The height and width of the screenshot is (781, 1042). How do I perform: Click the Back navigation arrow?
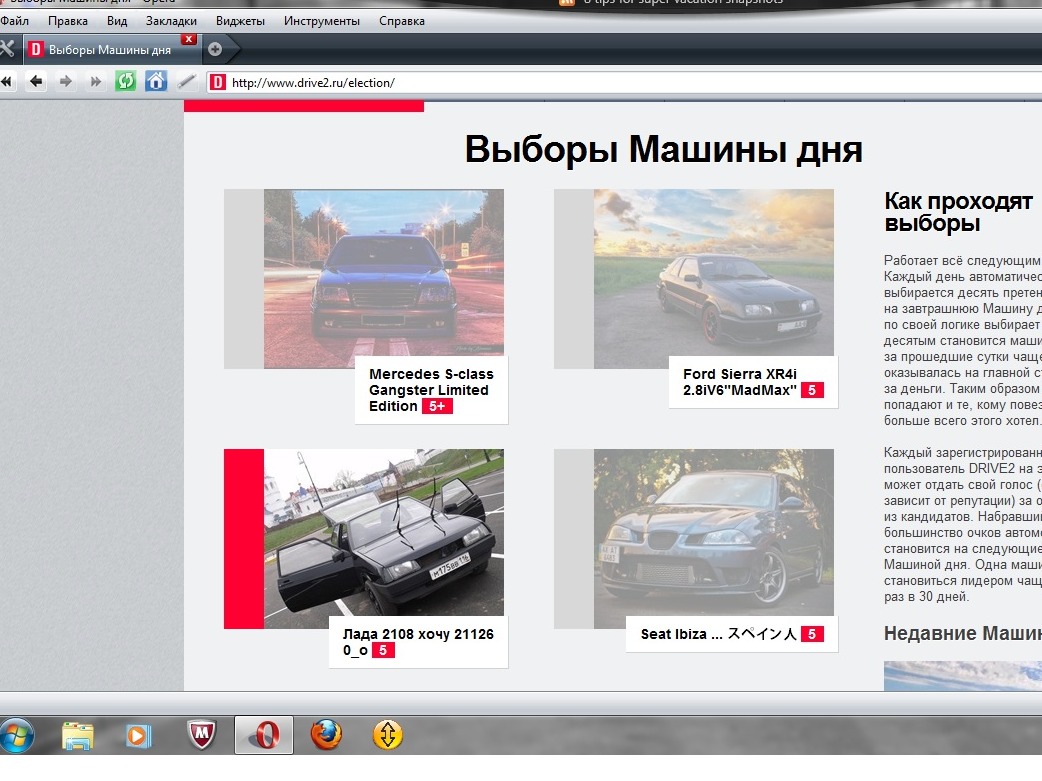37,82
